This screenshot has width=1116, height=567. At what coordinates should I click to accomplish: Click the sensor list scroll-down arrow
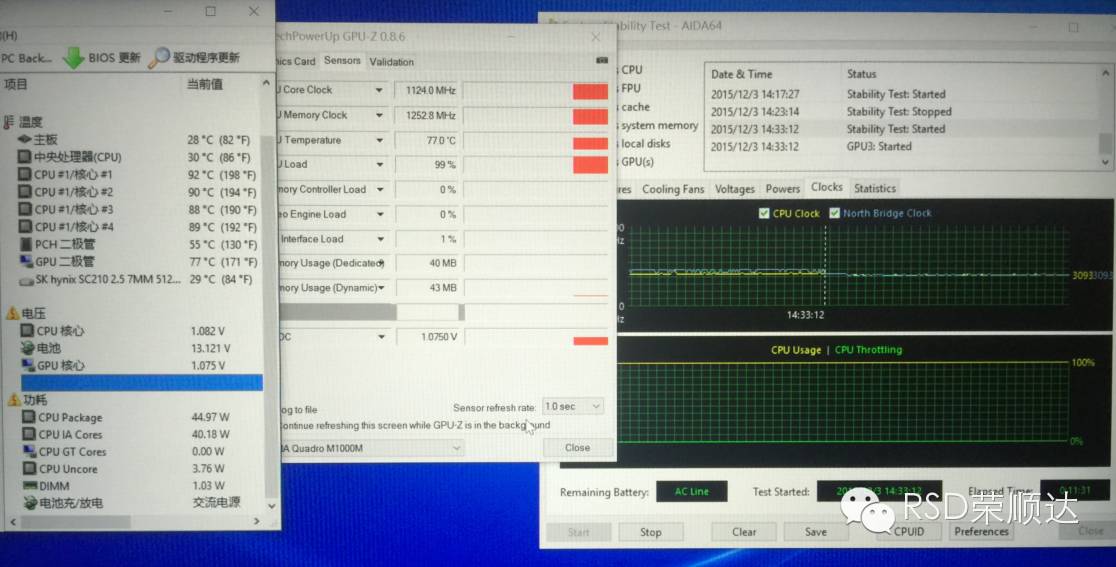(271, 506)
